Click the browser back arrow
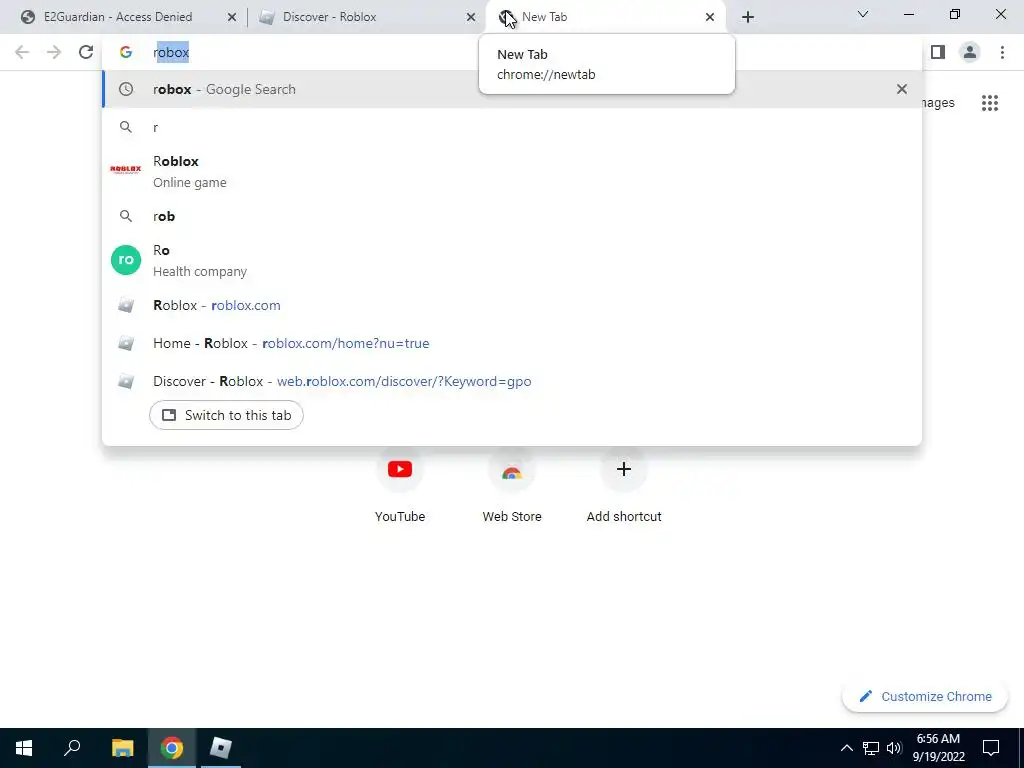Viewport: 1024px width, 768px height. [22, 52]
